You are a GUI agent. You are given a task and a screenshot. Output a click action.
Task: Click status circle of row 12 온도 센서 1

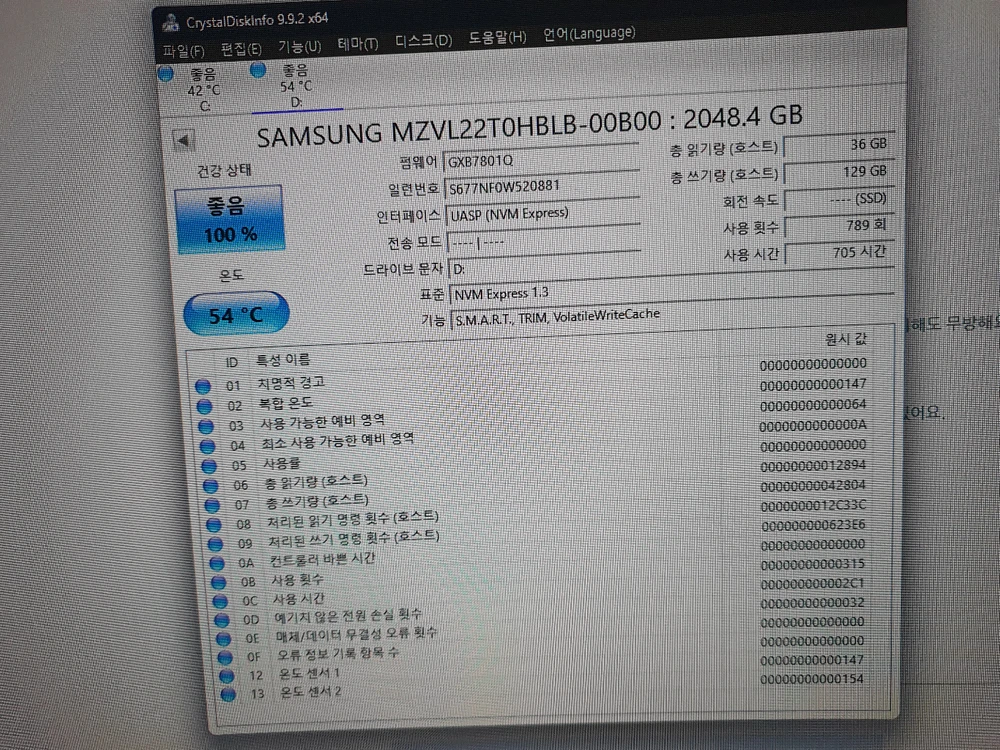[226, 675]
